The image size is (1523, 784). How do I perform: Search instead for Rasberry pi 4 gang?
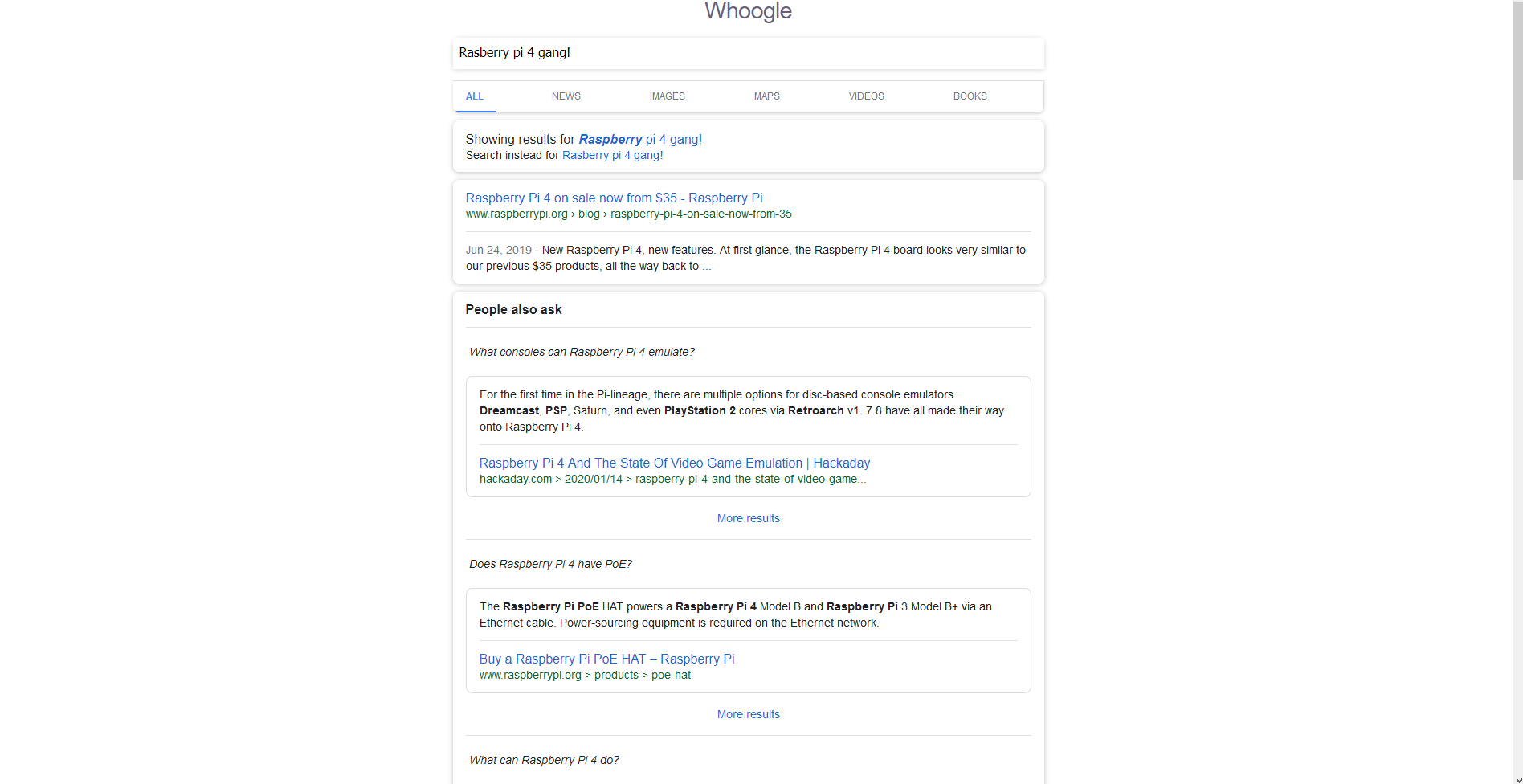[x=612, y=156]
